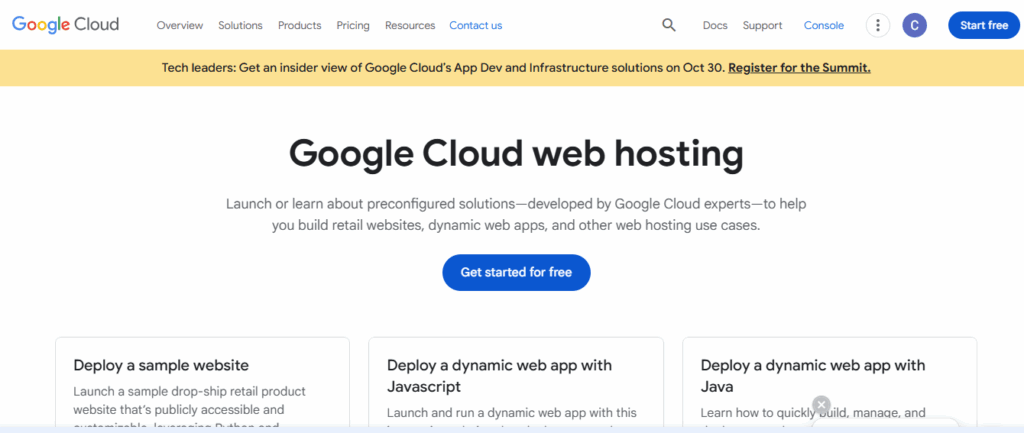Click Register for the Summit link

coord(799,67)
